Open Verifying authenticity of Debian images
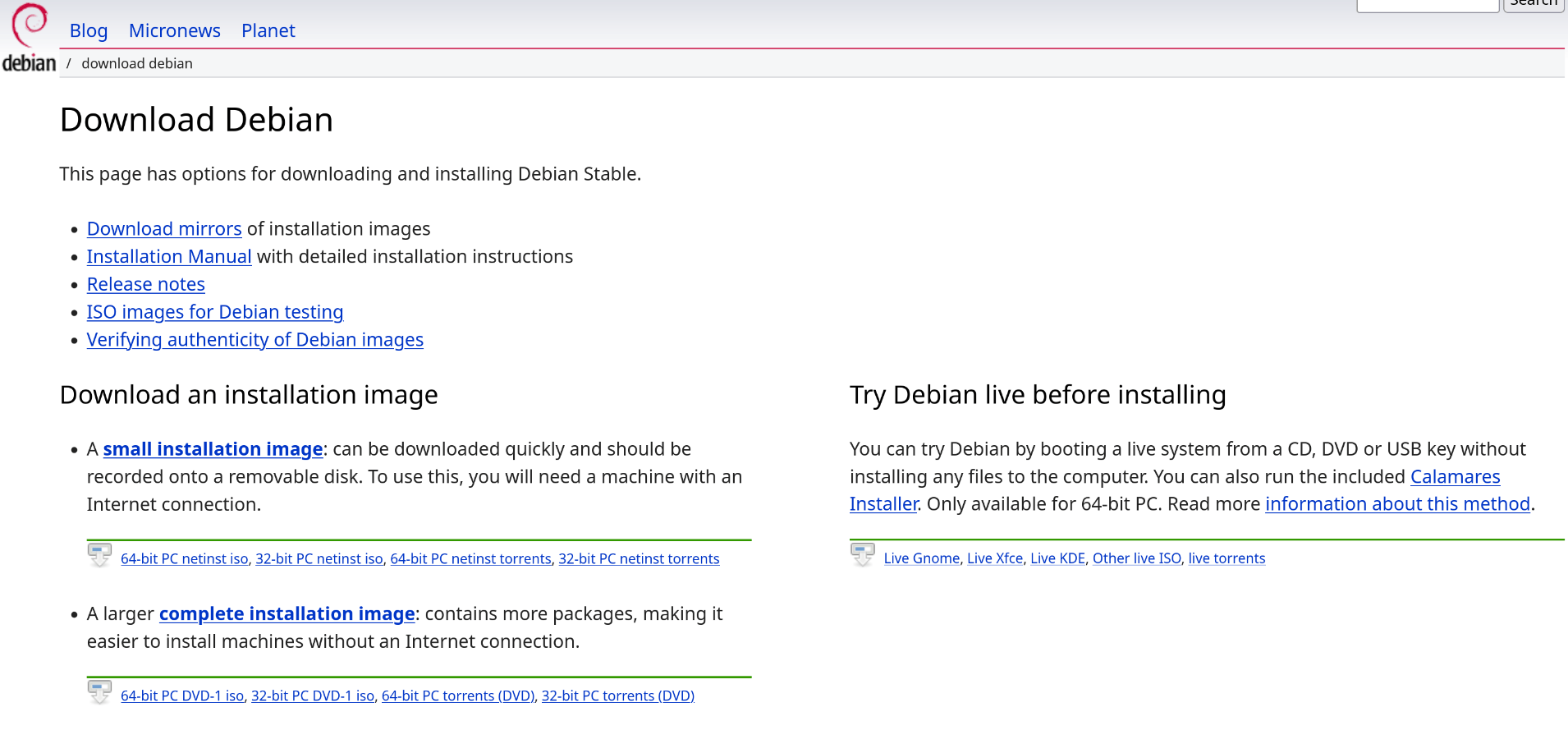1568x730 pixels. (x=255, y=341)
